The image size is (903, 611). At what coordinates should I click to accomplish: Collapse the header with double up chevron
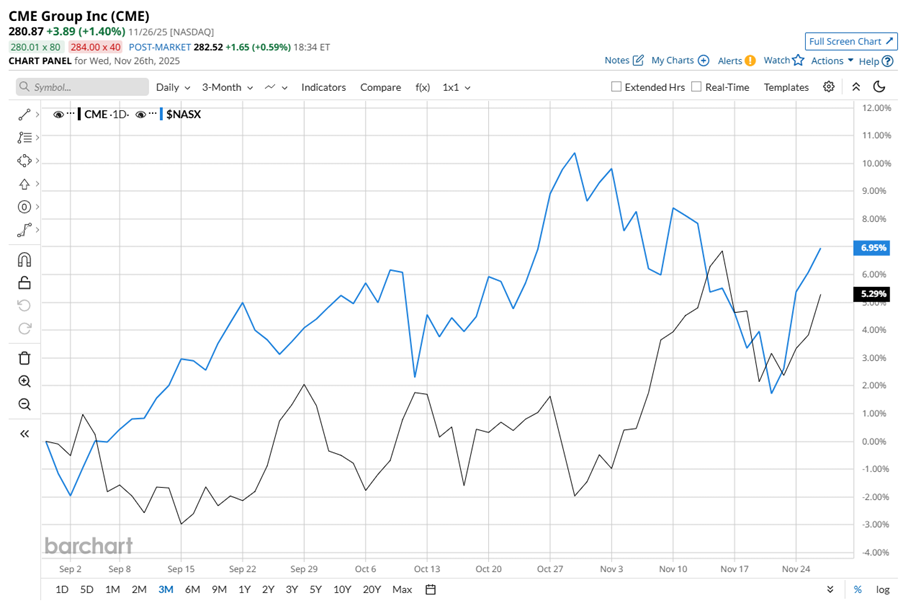tap(856, 87)
